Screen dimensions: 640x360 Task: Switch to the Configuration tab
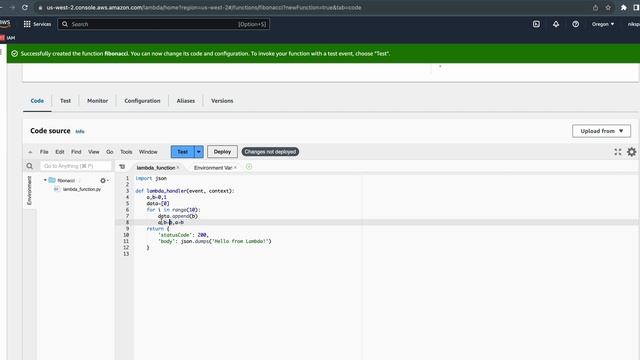coord(142,101)
